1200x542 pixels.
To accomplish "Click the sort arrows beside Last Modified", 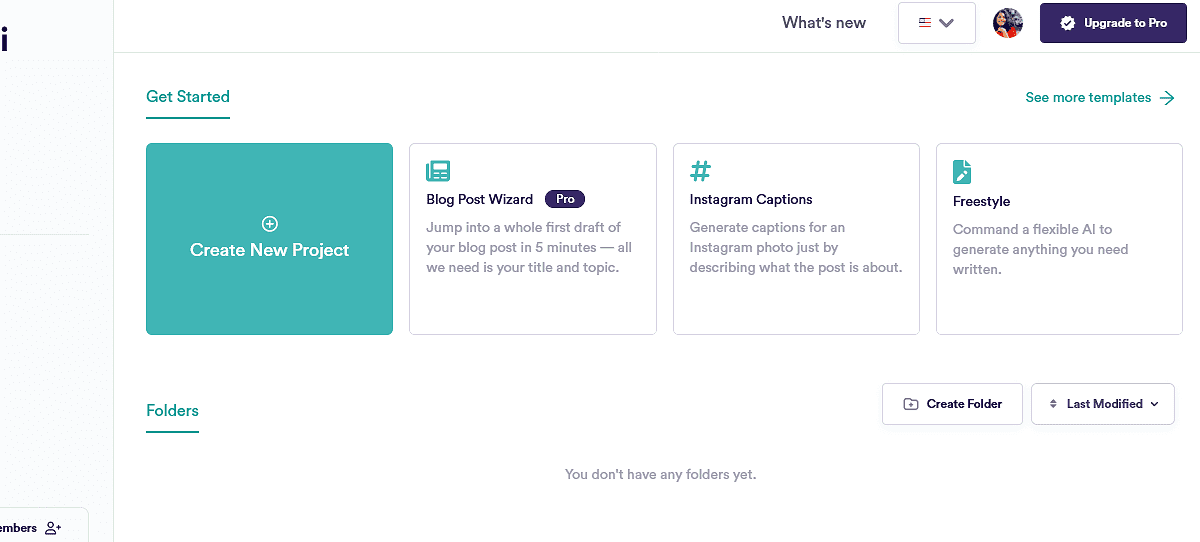I will (1053, 404).
